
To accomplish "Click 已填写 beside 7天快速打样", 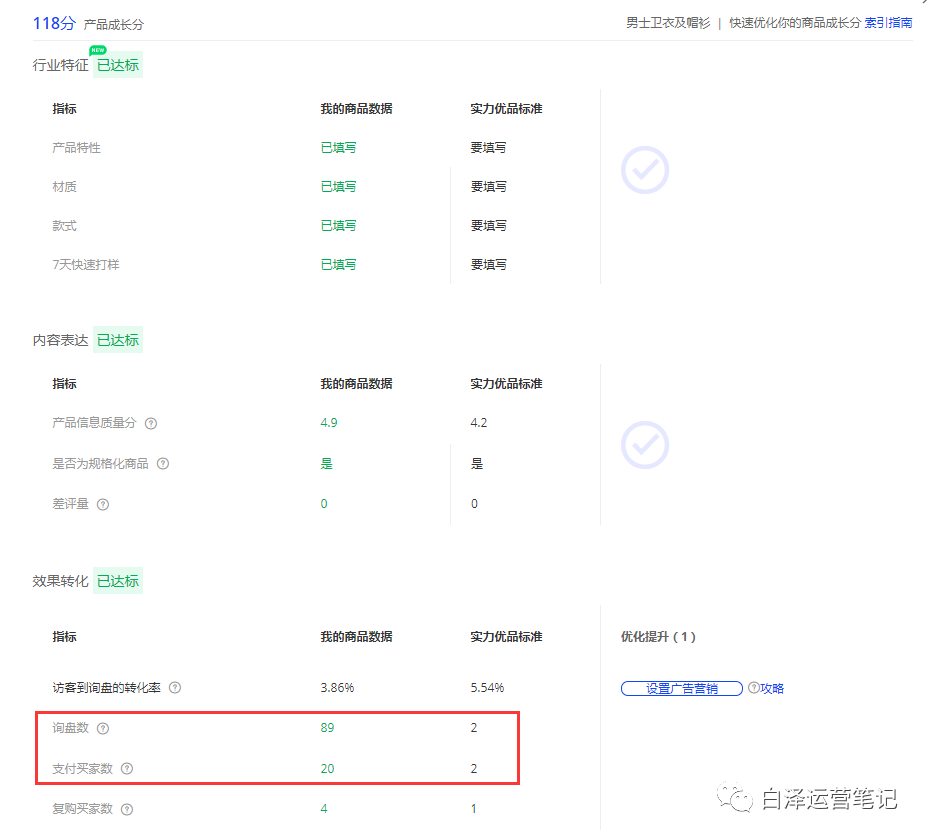I will pos(338,264).
